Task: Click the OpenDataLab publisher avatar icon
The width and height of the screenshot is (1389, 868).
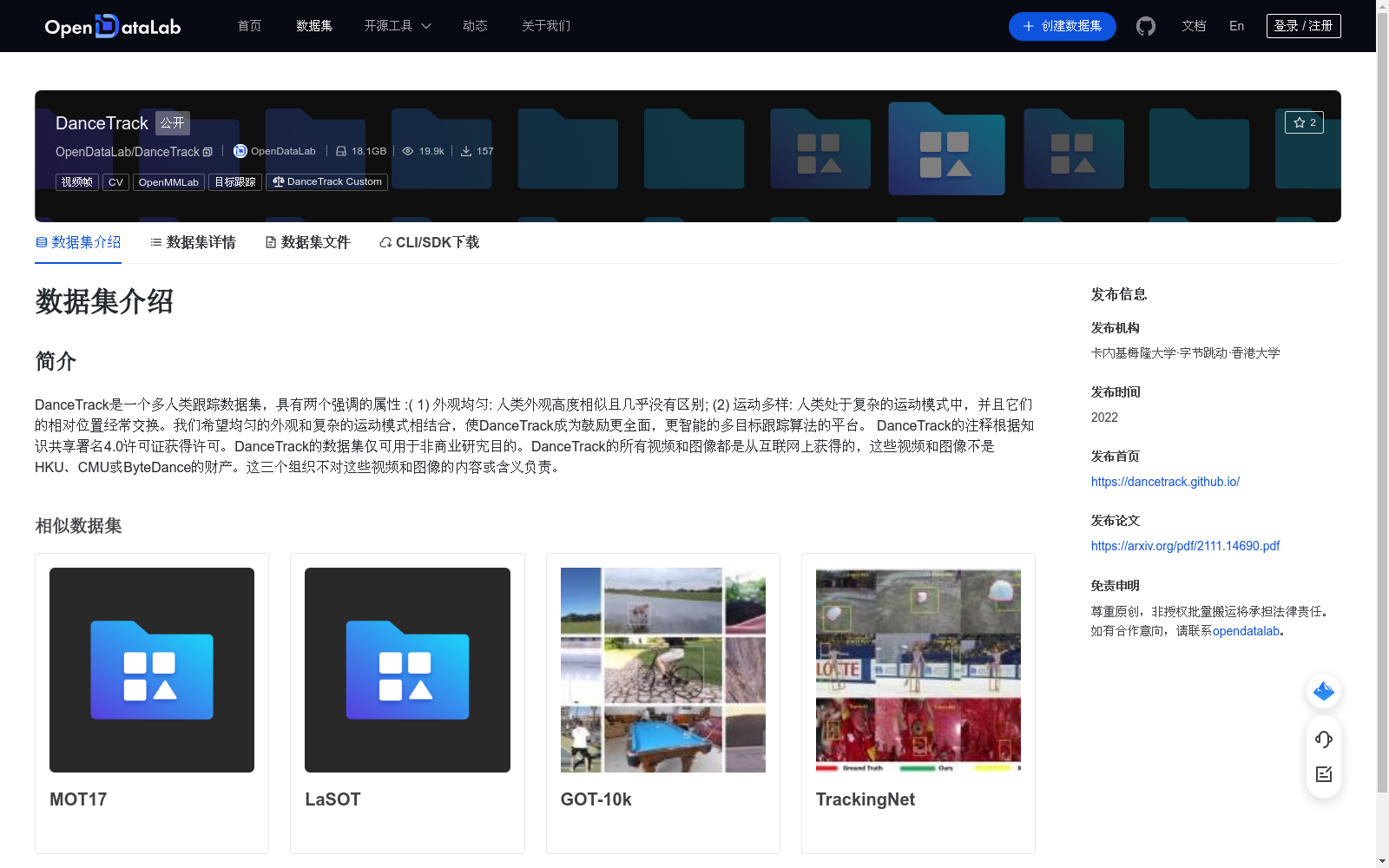Action: (x=240, y=151)
